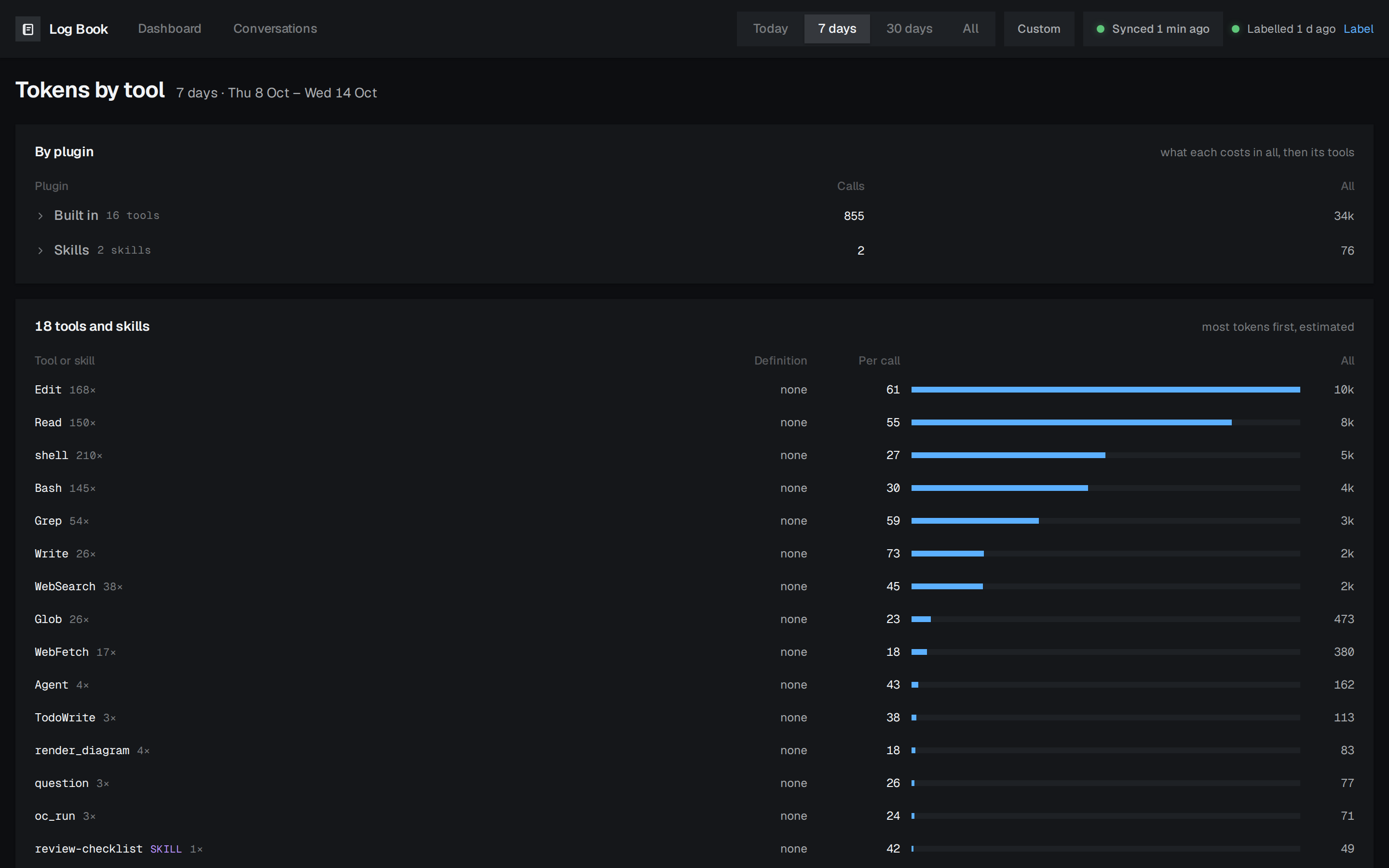Click the Per call column header
The image size is (1389, 868).
pos(879,361)
